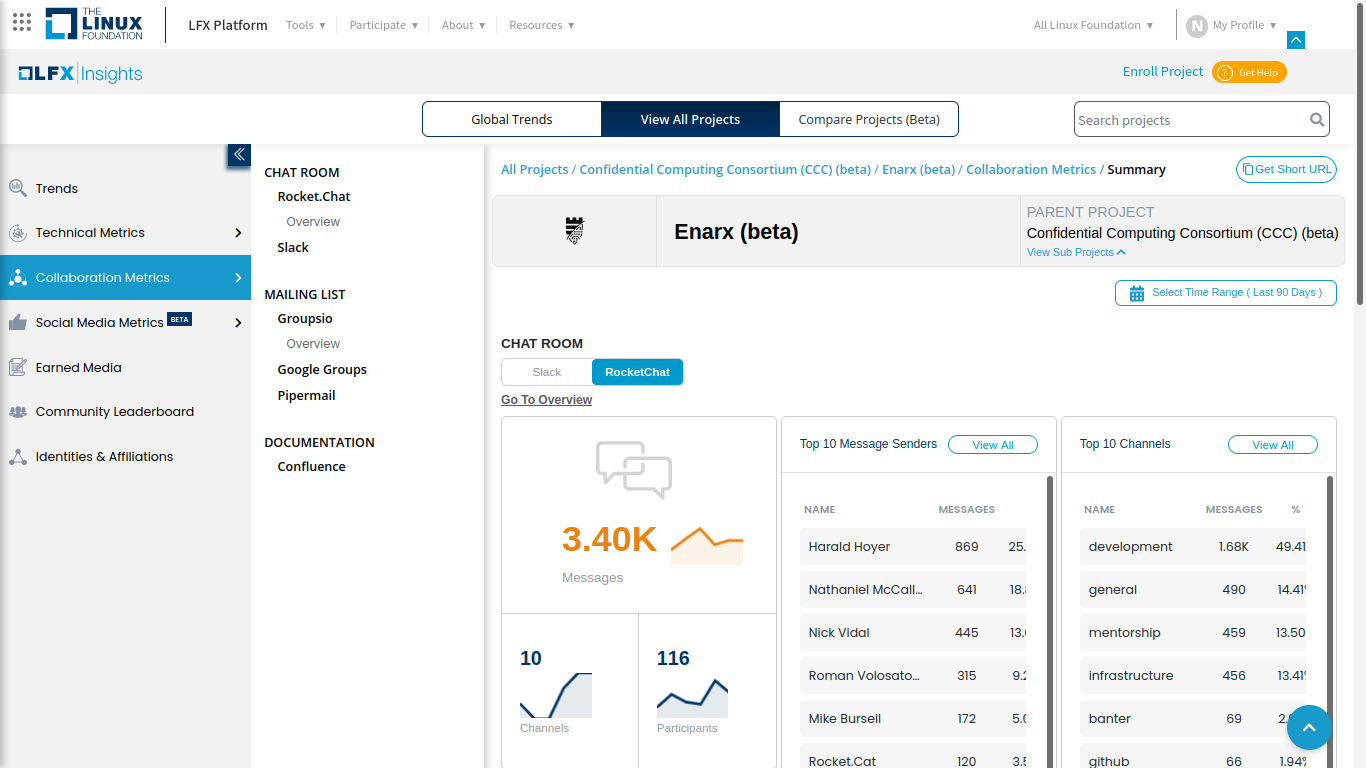Click the Participants trend chart
The height and width of the screenshot is (768, 1366).
tap(692, 697)
